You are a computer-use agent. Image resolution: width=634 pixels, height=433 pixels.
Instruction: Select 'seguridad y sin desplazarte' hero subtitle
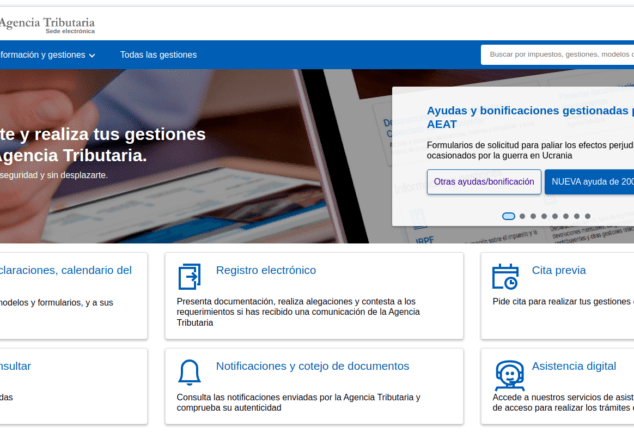coord(54,175)
